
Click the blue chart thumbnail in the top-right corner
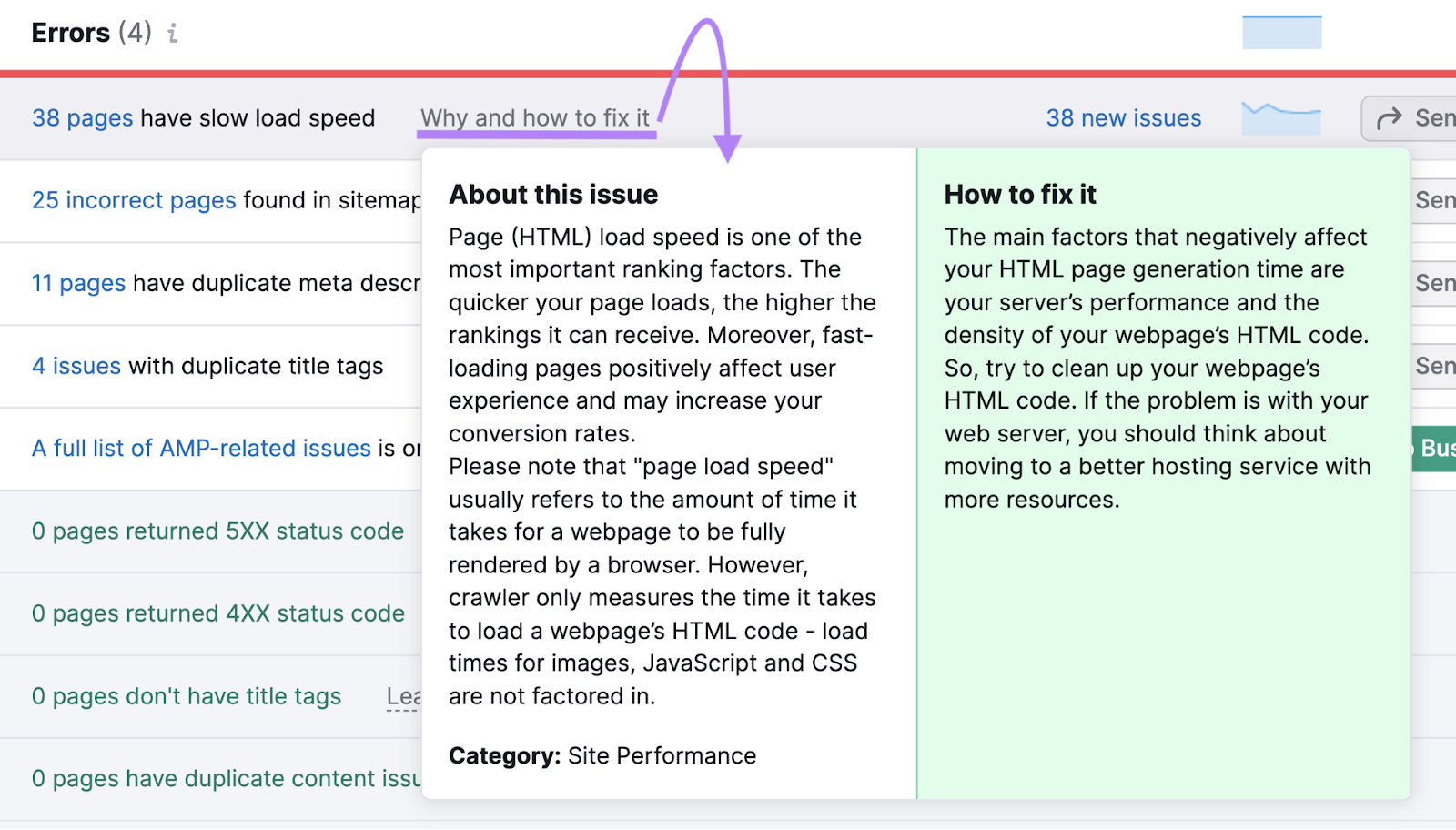pyautogui.click(x=1280, y=32)
